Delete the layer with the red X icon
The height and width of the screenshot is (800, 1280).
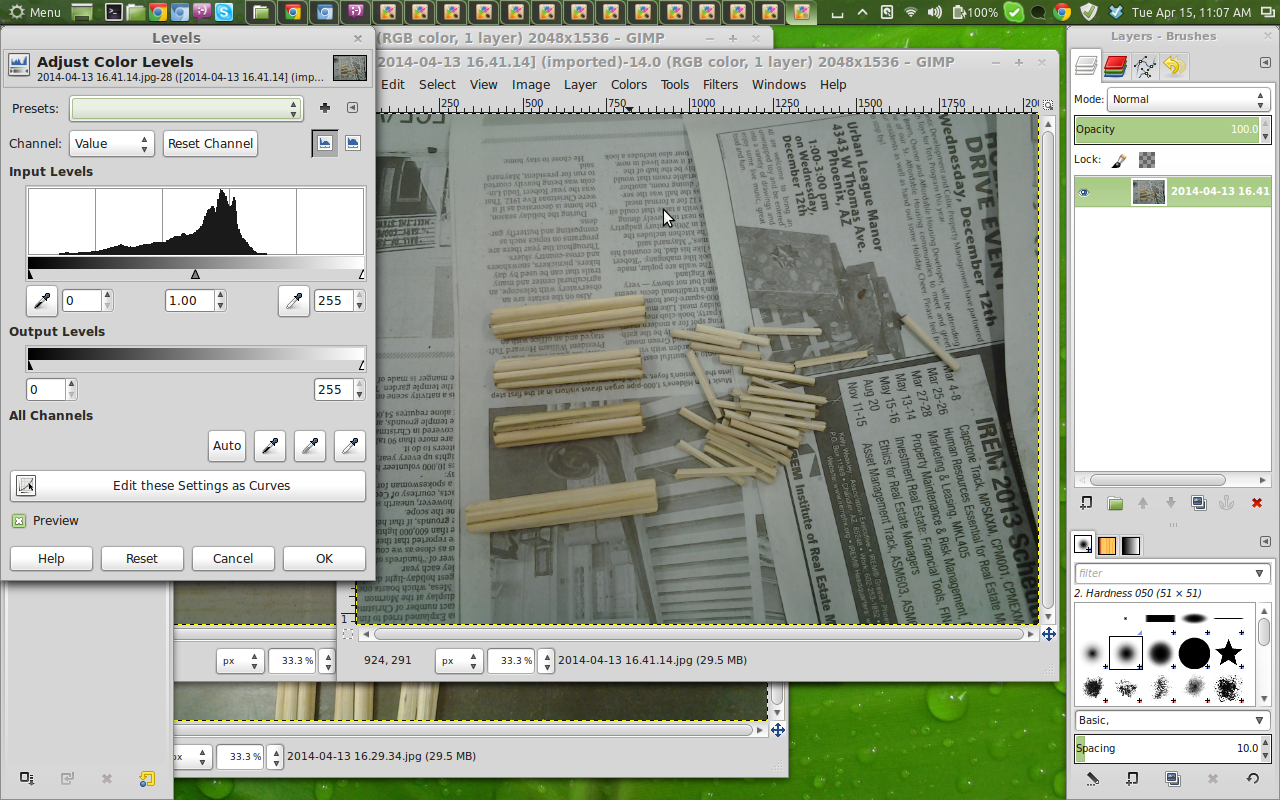tap(1257, 503)
